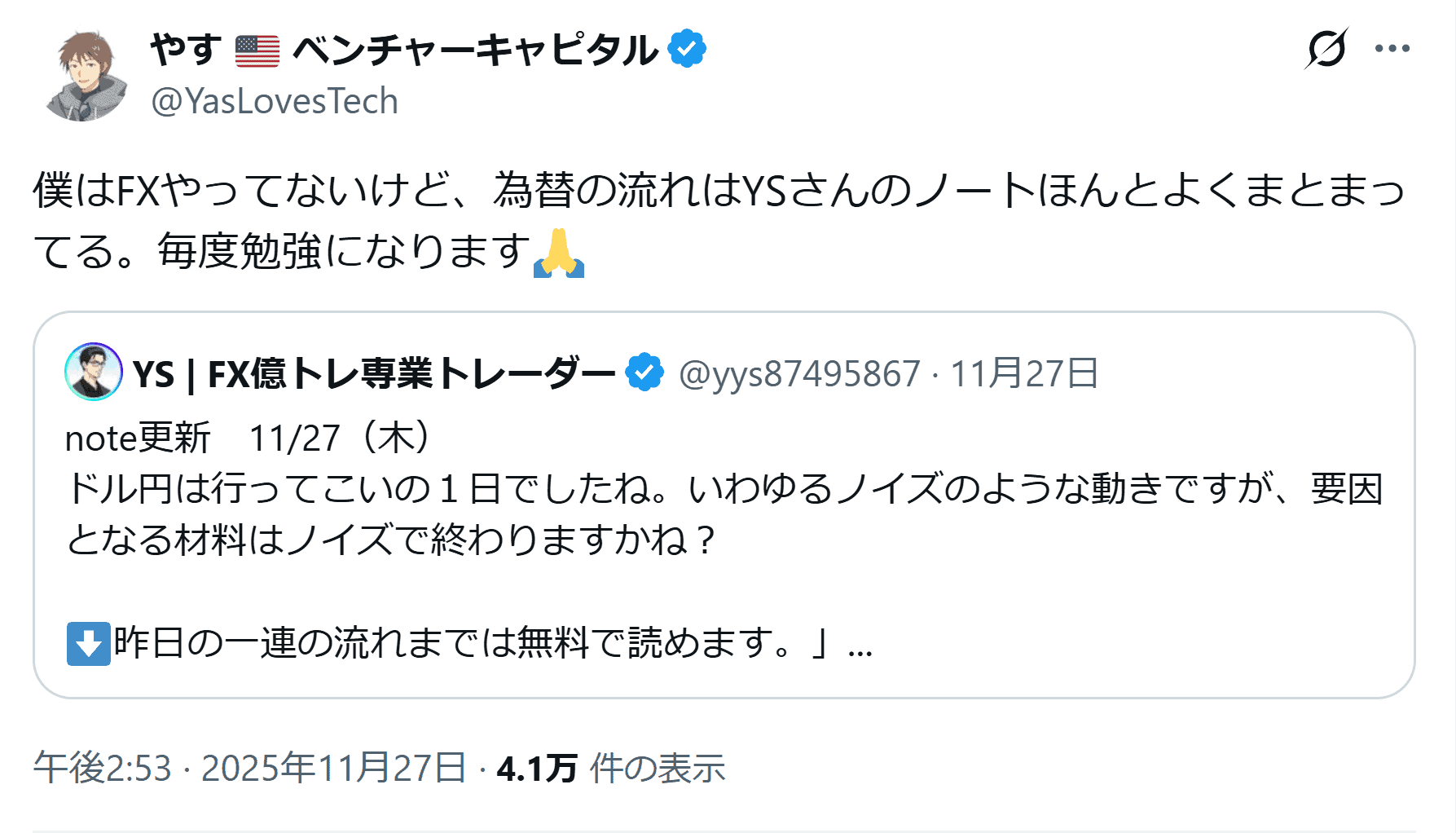
Task: Open the three-dot more options menu
Action: click(x=1392, y=49)
